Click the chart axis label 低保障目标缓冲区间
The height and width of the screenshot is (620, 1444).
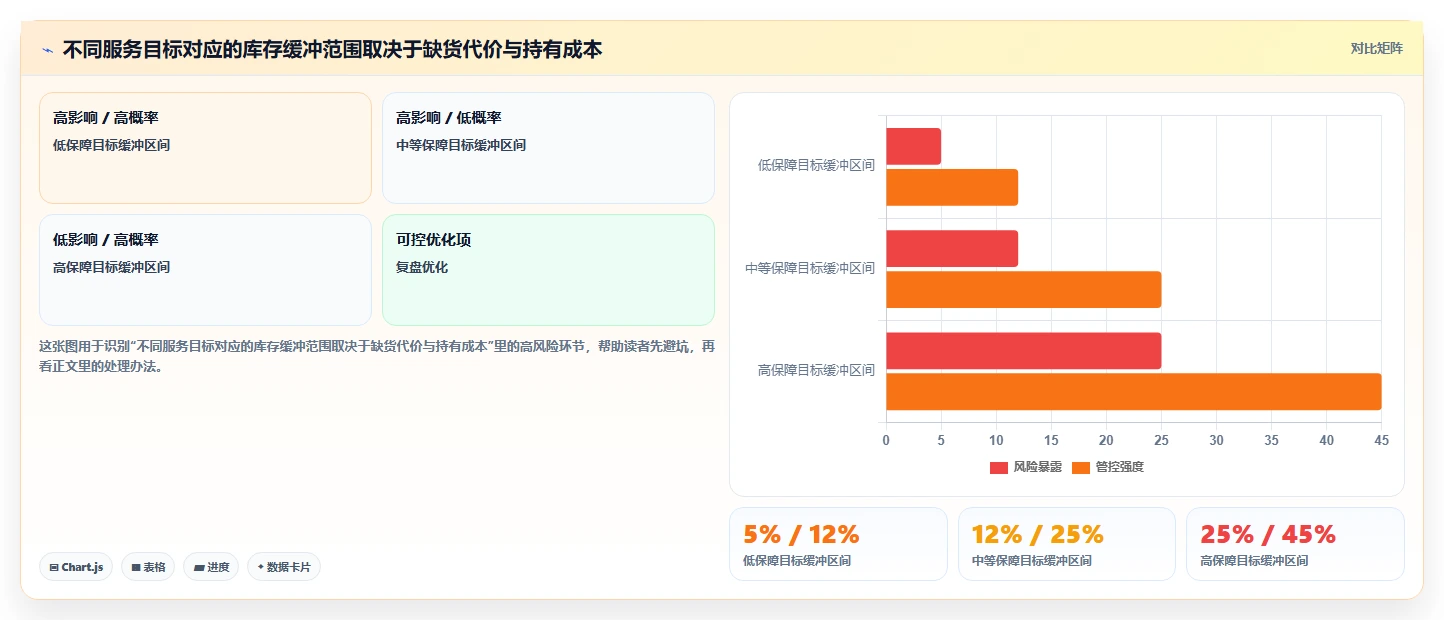[x=816, y=166]
